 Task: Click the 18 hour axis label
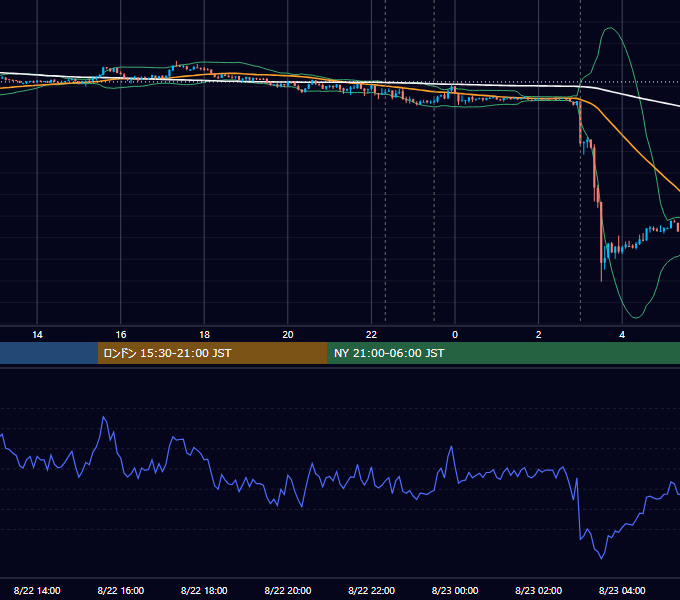click(204, 335)
